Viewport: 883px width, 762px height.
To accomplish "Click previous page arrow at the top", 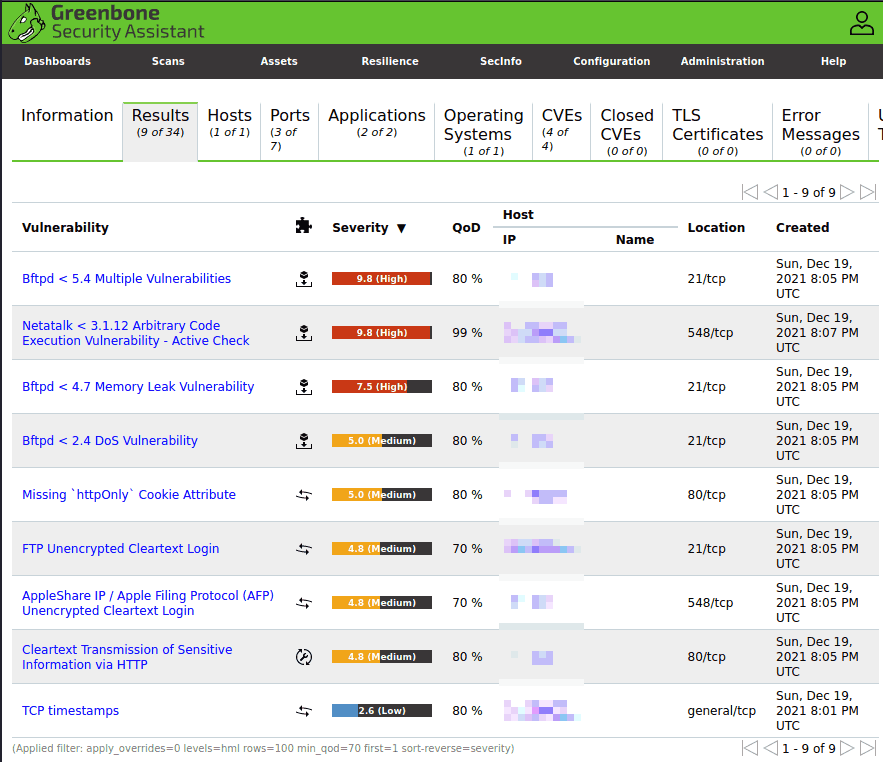I will (770, 192).
